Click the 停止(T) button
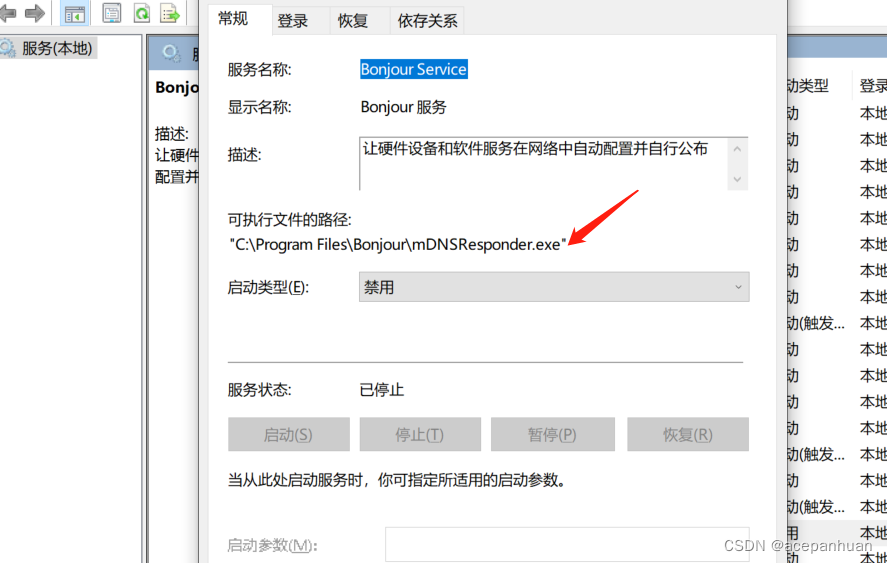The height and width of the screenshot is (563, 887). (420, 435)
